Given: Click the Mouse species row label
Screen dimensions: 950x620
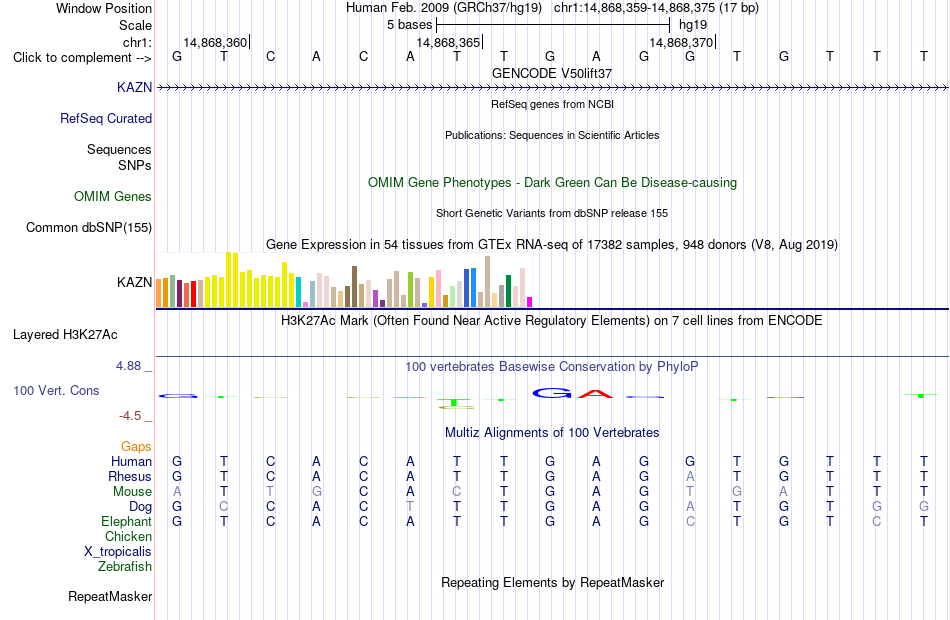Looking at the screenshot, I should [x=132, y=492].
